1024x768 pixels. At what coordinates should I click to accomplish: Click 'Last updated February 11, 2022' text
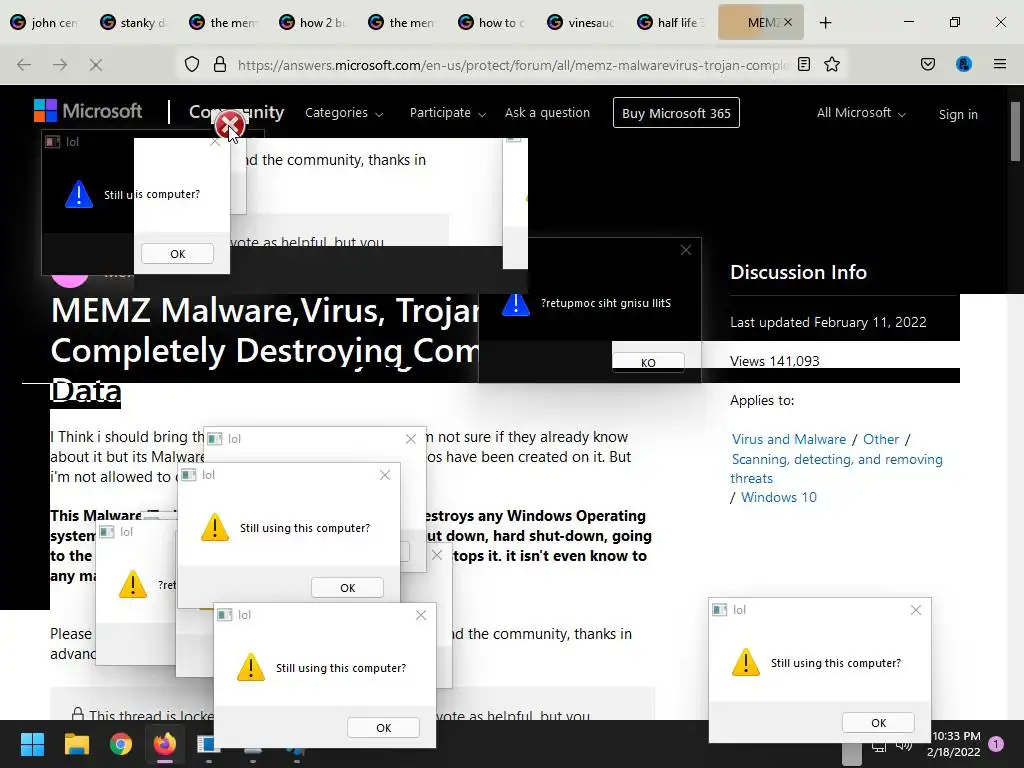point(828,322)
